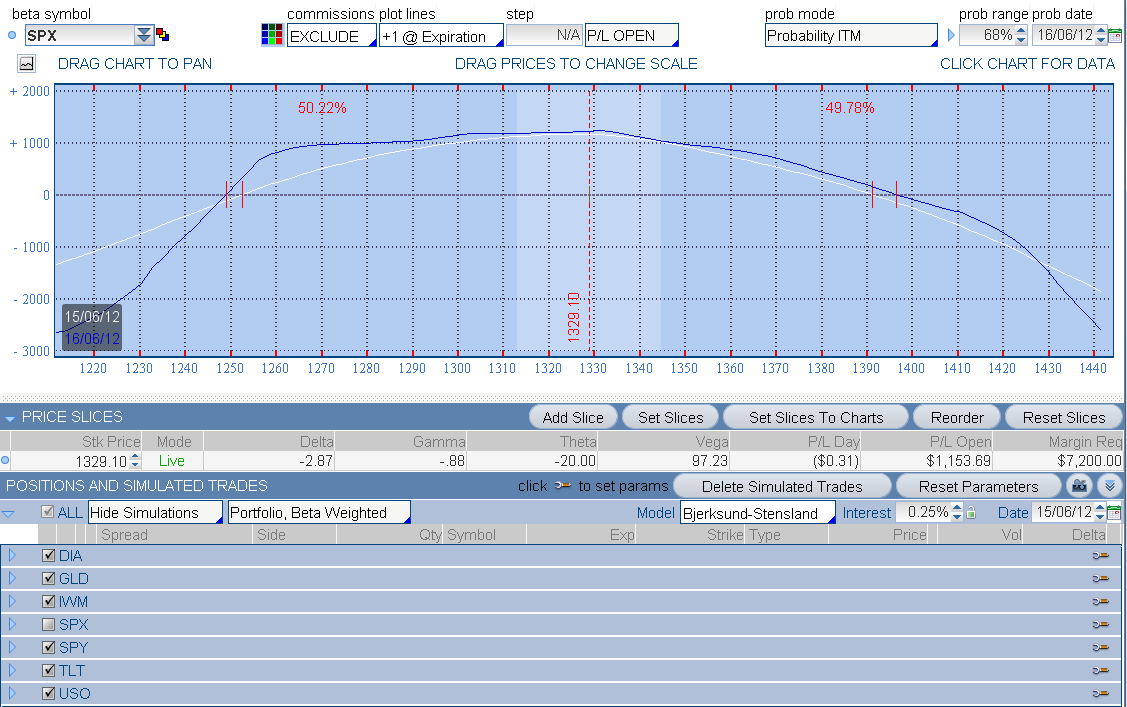Open parameters wrench for the IWM row

point(1100,601)
